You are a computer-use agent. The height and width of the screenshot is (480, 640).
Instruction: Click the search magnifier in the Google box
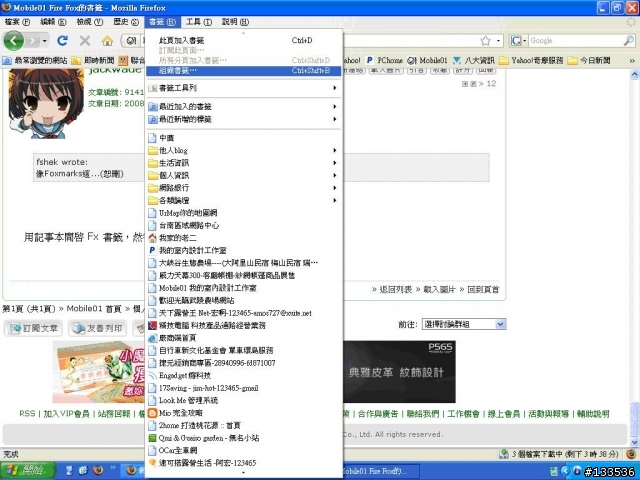(x=629, y=40)
